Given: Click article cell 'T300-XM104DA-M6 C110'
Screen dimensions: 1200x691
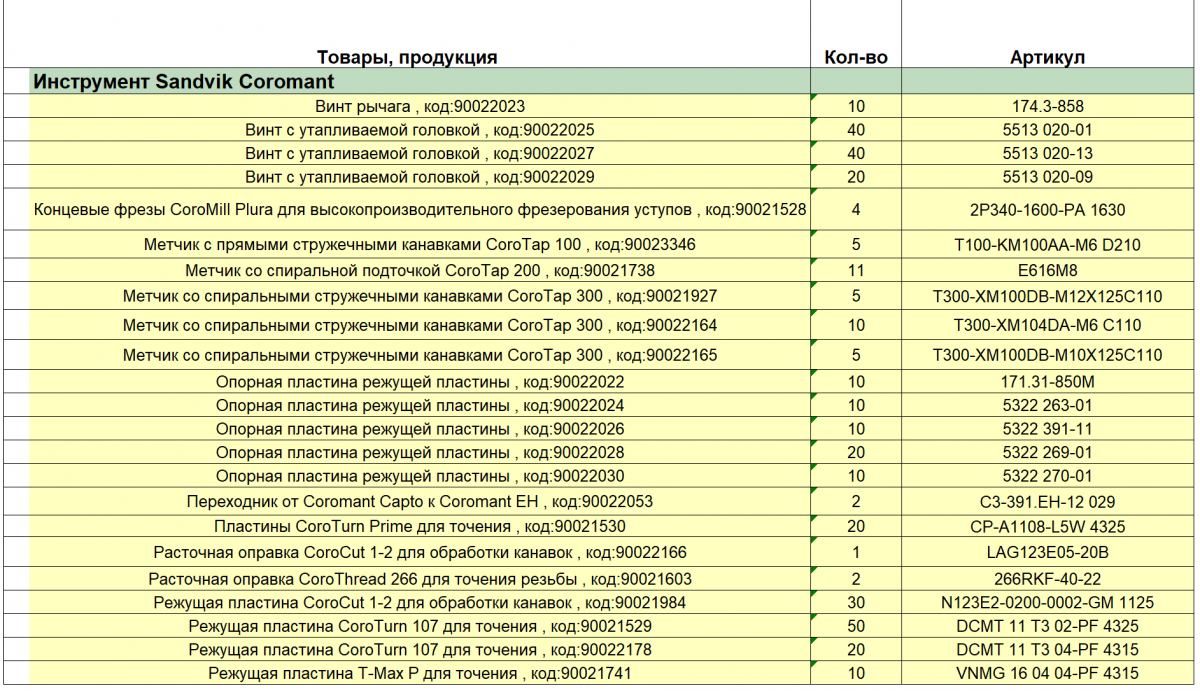Looking at the screenshot, I should coord(1048,326).
